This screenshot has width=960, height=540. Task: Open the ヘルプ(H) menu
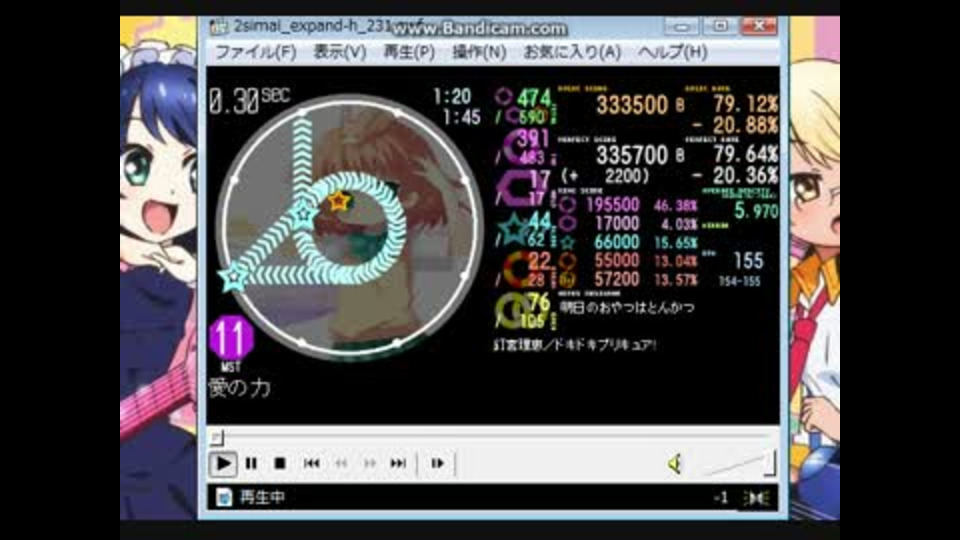pyautogui.click(x=672, y=52)
